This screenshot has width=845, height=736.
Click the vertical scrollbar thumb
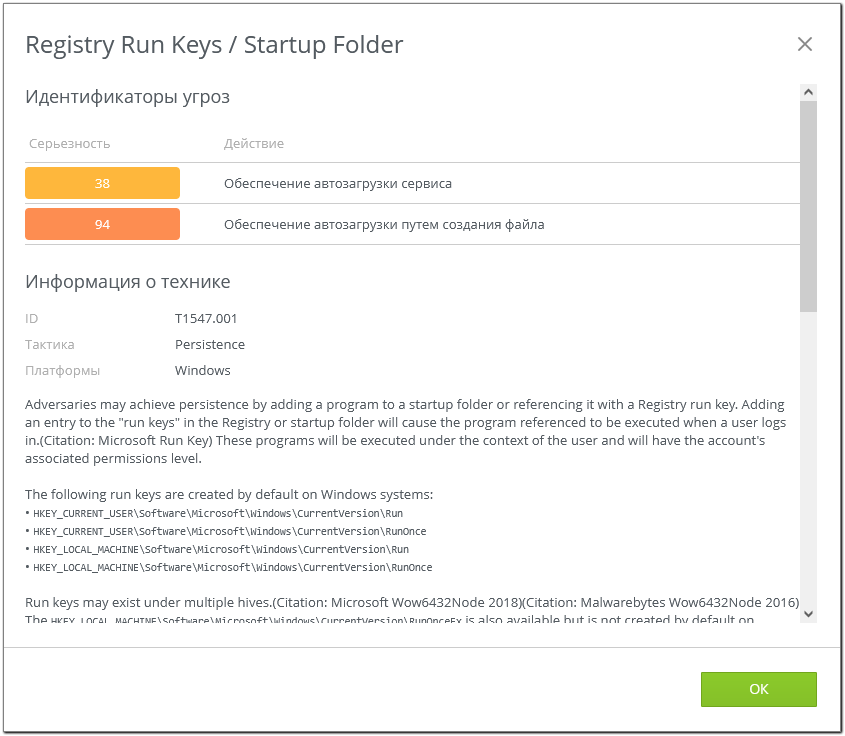[x=808, y=205]
